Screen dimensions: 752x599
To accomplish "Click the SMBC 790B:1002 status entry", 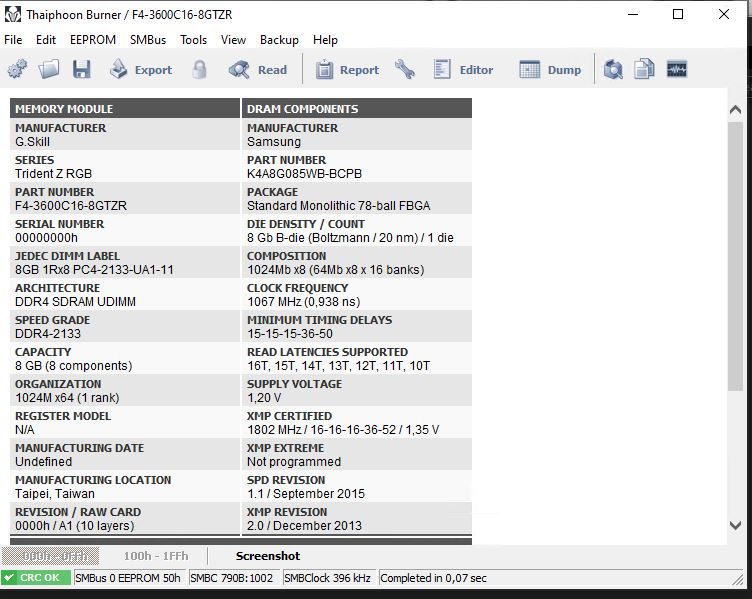I will (x=232, y=578).
